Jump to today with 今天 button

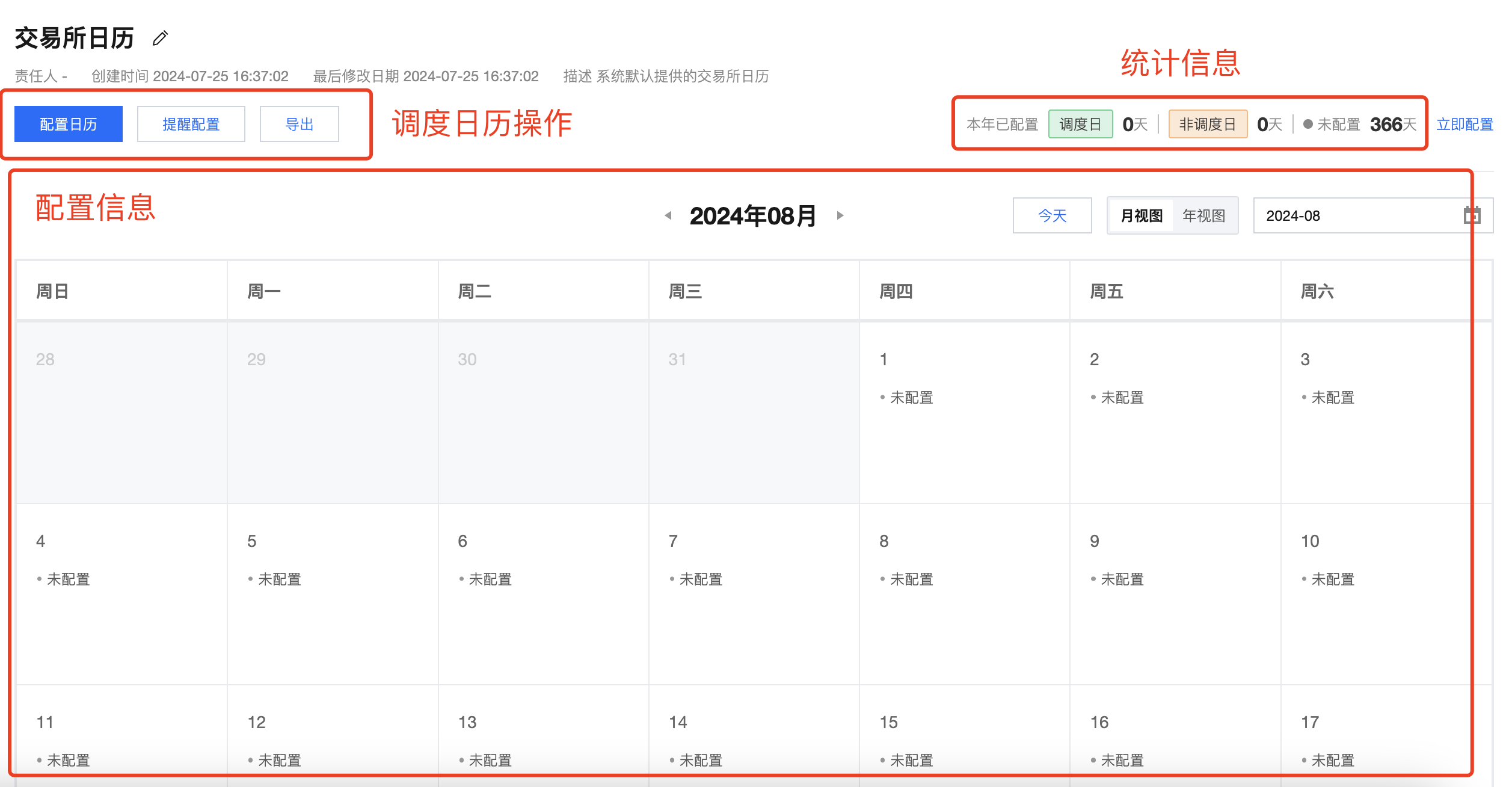point(1052,215)
